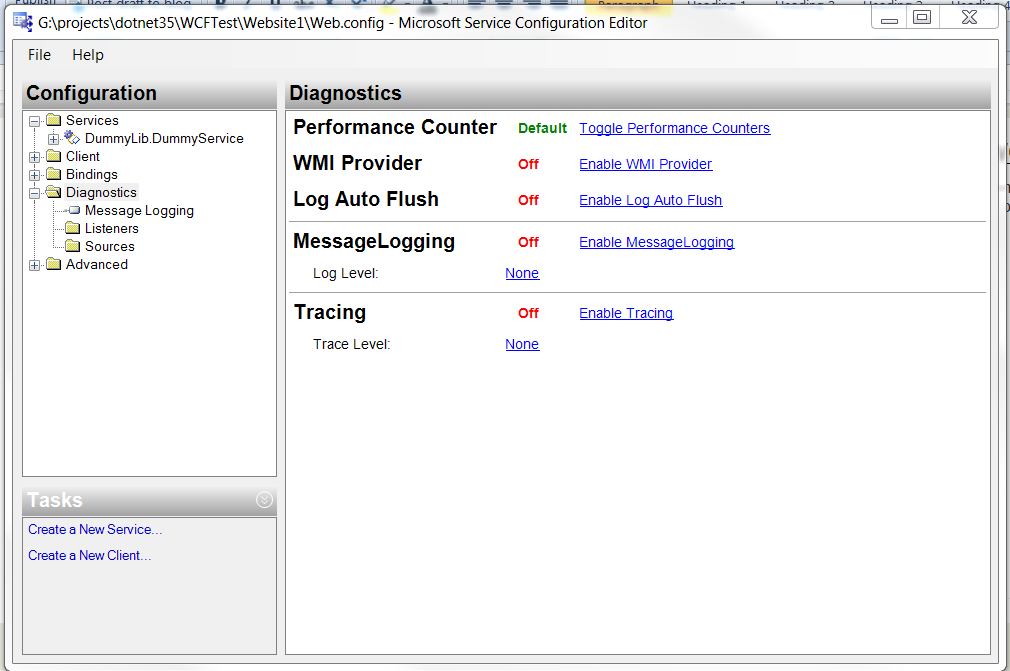Click the Performance Counter Default status
This screenshot has height=671, width=1010.
point(542,128)
